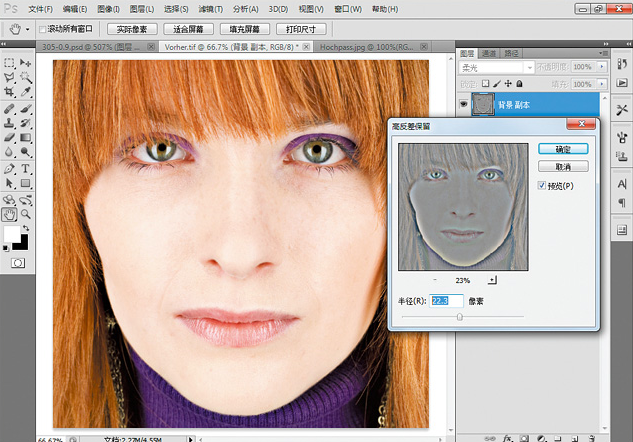Screen dimensions: 633x442
Task: Toggle Scroll All Windows checkbox
Action: coord(42,29)
